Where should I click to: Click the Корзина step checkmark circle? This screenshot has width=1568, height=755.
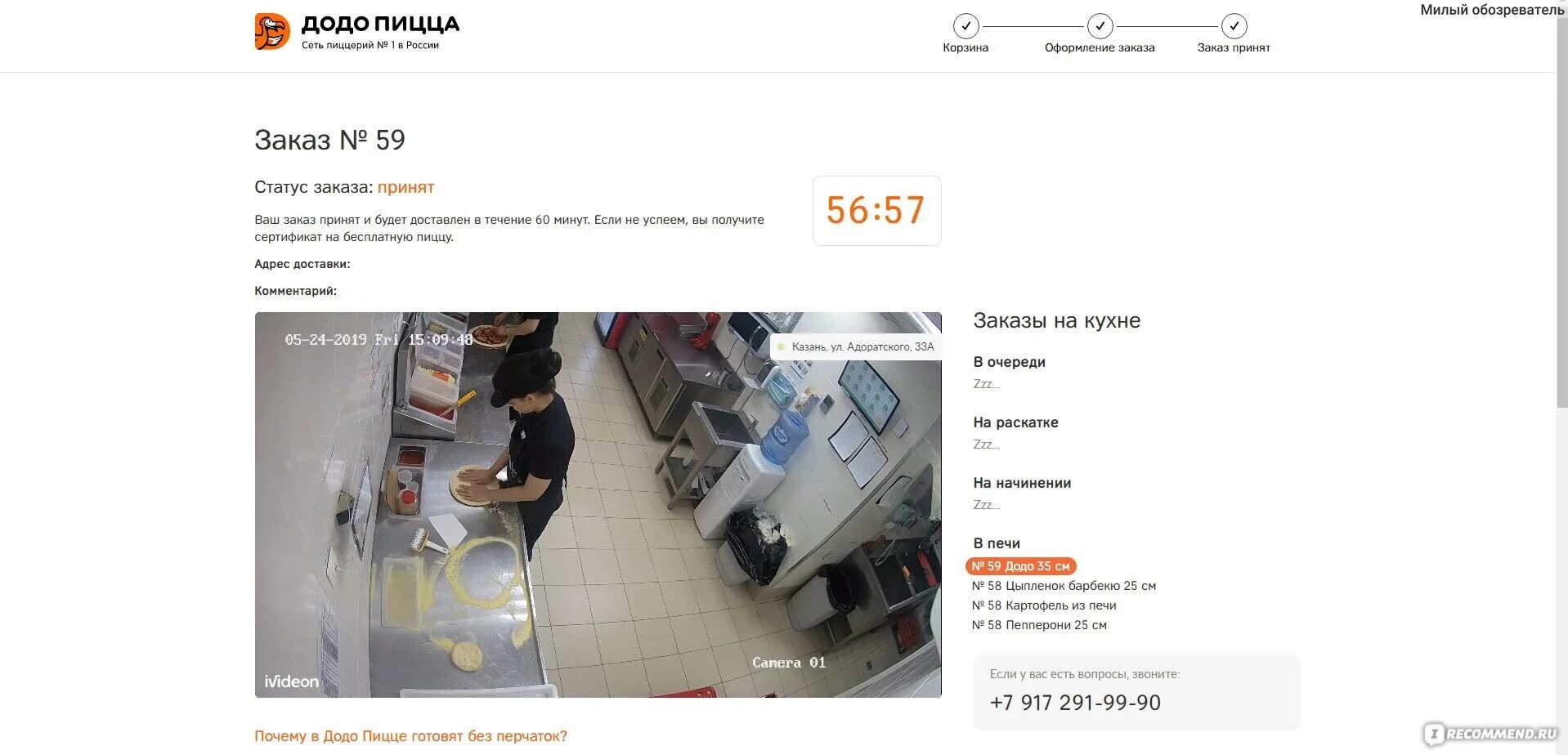965,26
